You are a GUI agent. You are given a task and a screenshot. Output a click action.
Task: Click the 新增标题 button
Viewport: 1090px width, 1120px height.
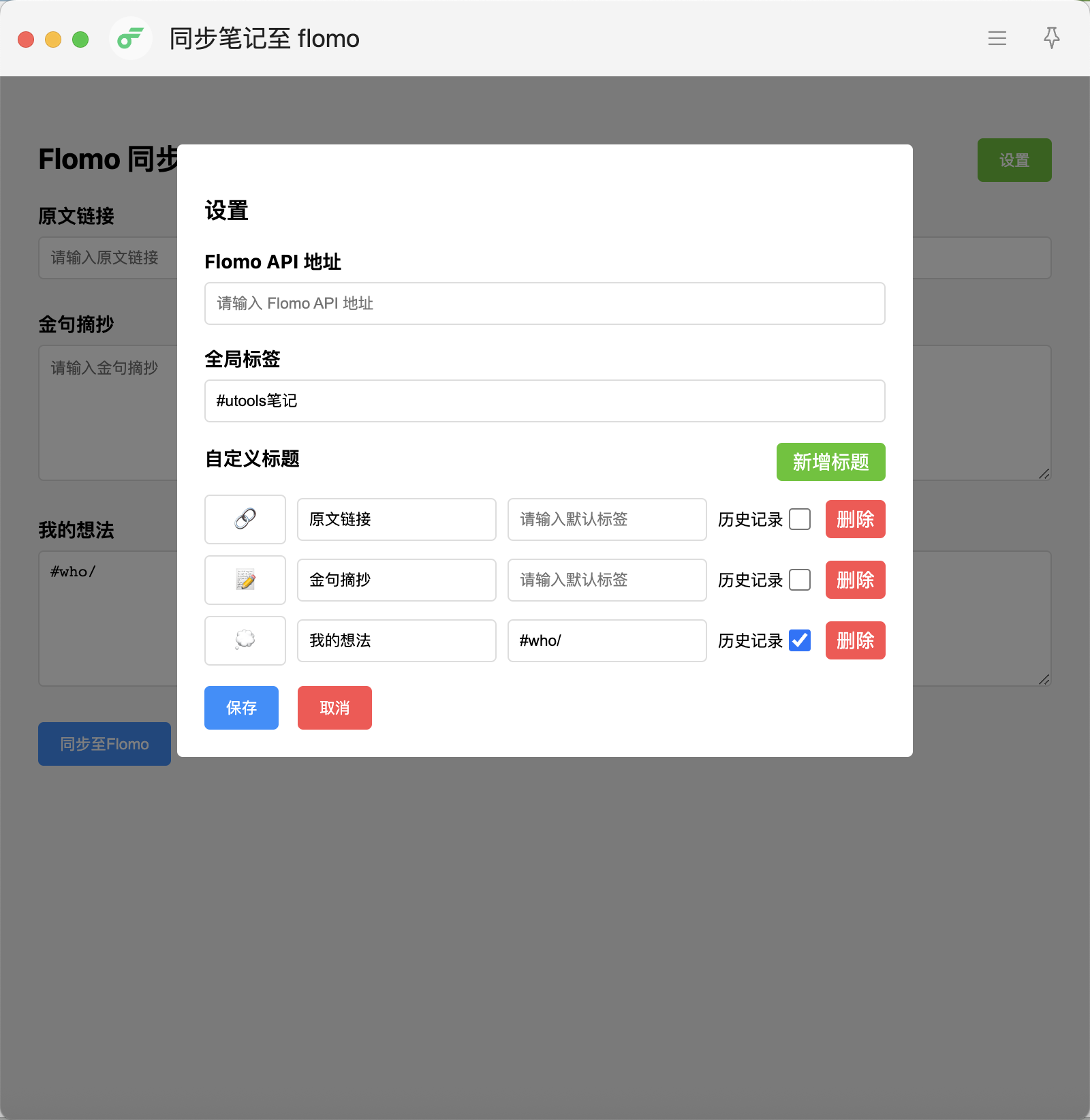830,462
